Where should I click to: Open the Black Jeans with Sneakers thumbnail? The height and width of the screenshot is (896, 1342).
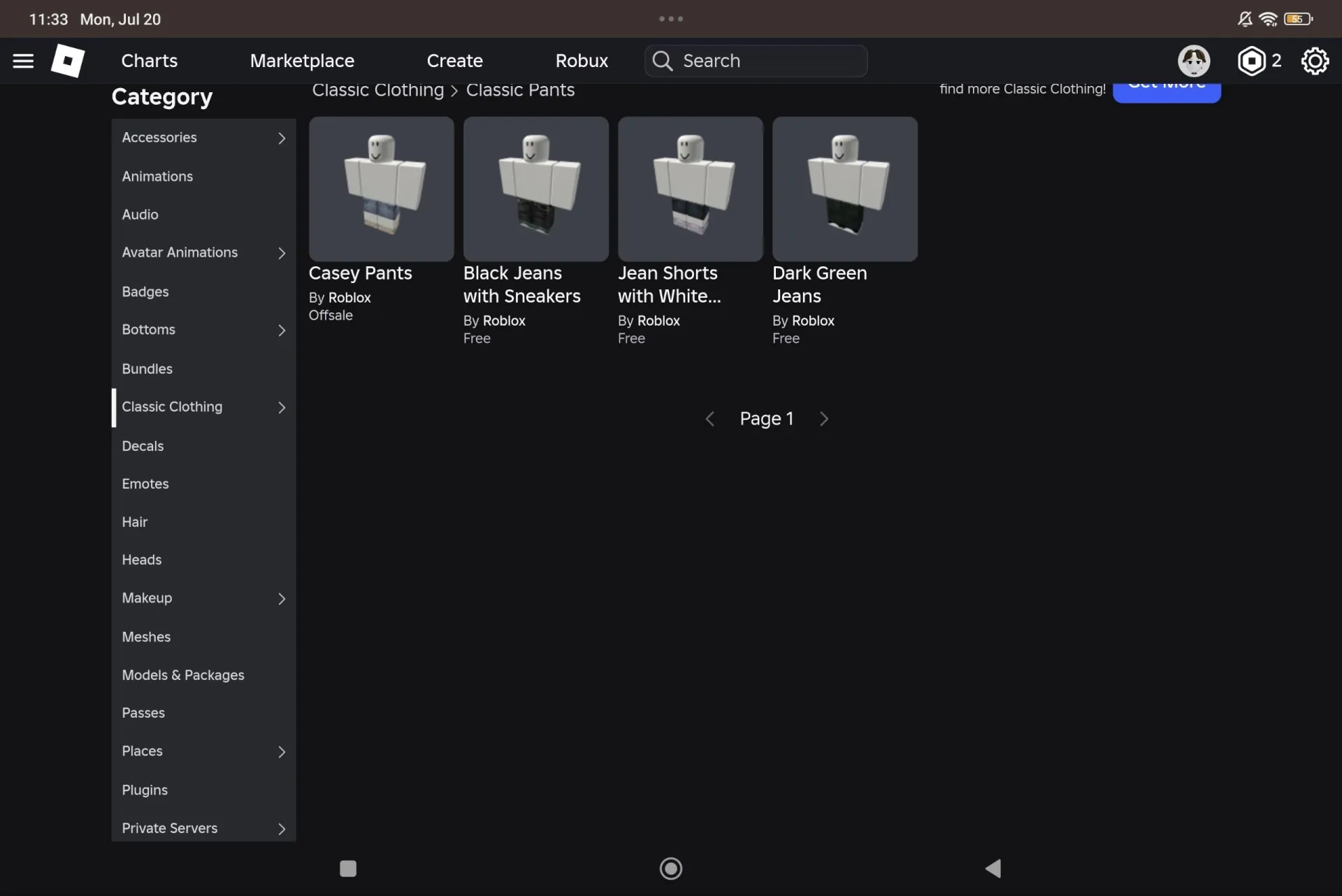point(535,189)
